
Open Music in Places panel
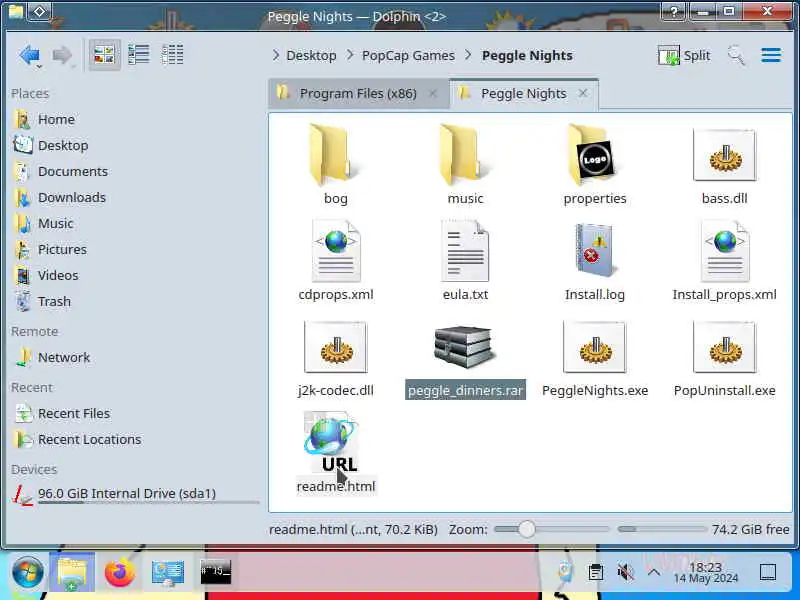(55, 223)
